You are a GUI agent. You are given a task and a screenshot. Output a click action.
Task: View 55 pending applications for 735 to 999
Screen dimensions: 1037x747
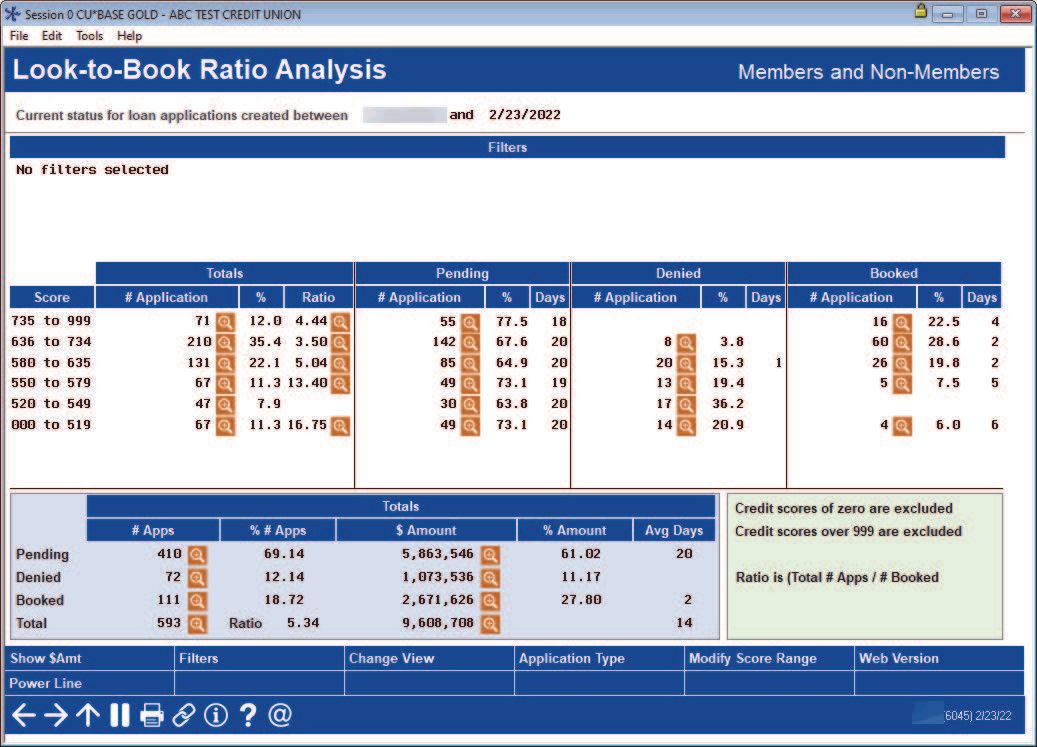click(470, 322)
